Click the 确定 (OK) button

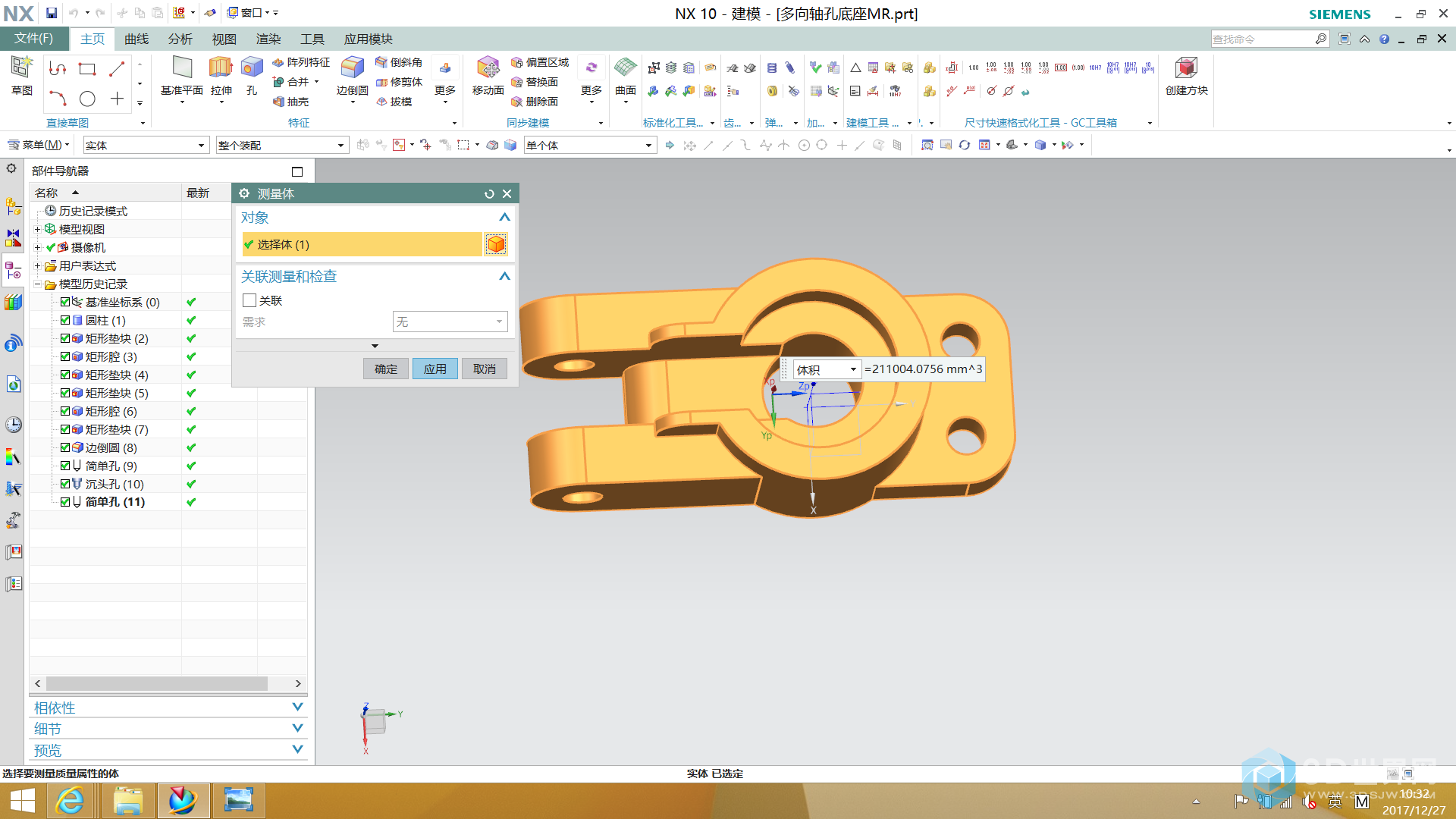(x=386, y=368)
